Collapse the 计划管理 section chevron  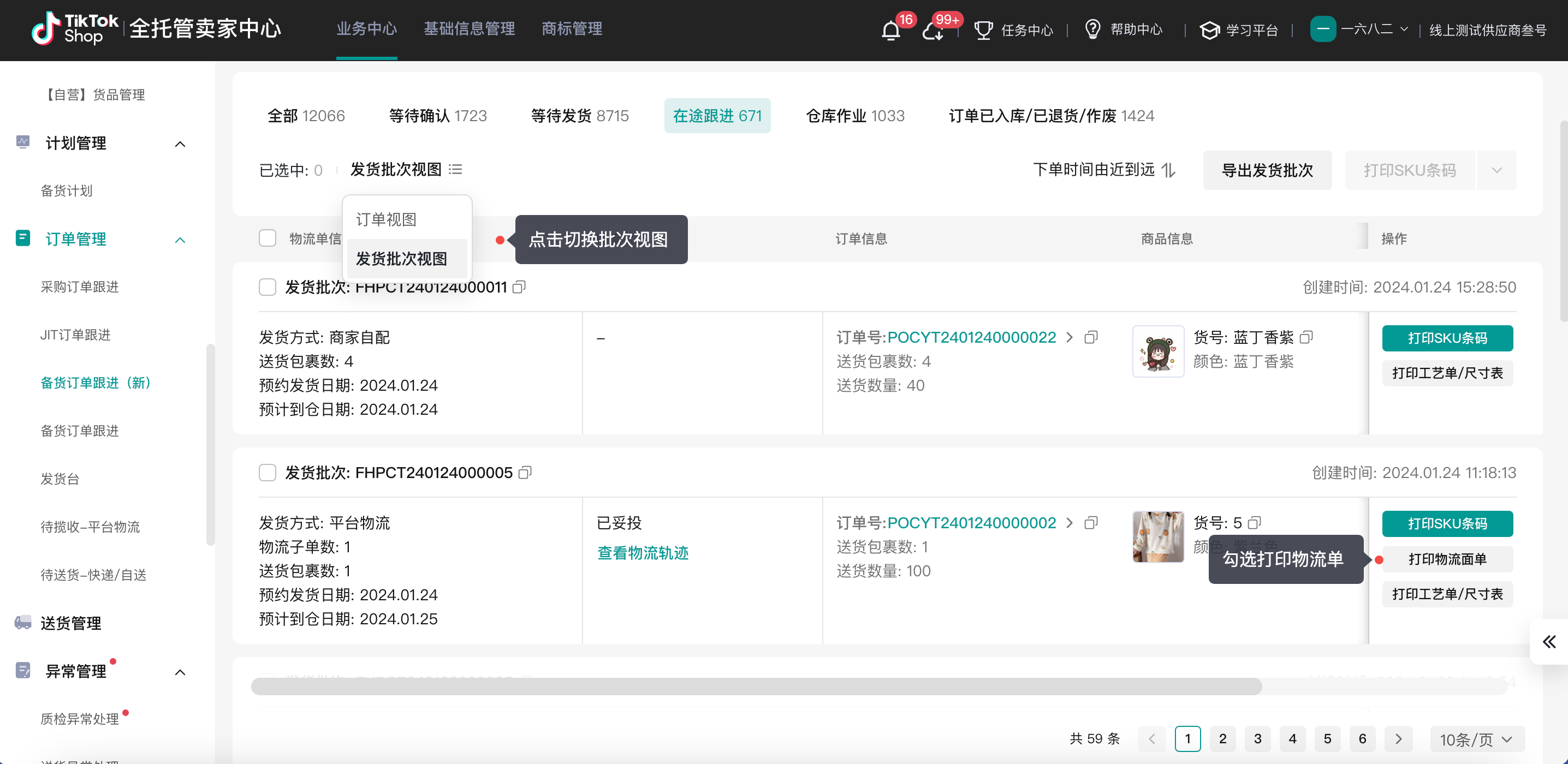coord(180,144)
